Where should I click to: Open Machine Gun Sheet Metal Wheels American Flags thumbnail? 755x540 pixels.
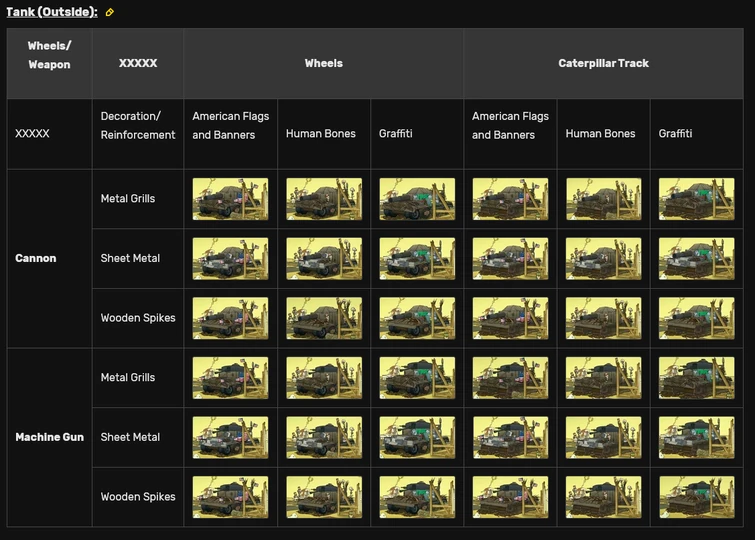(230, 438)
